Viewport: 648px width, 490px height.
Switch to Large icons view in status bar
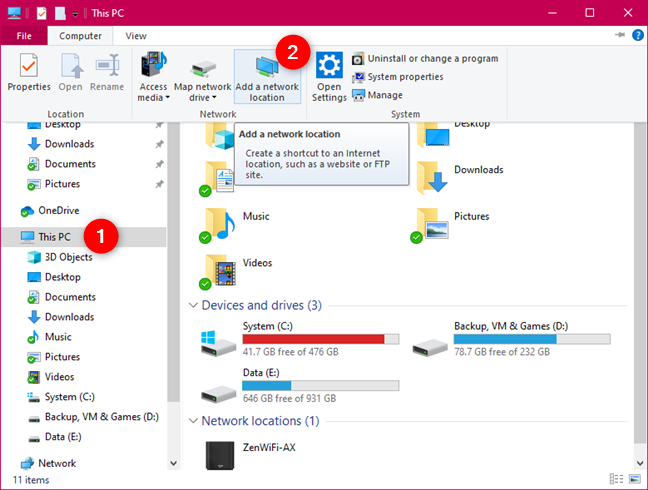[x=634, y=479]
